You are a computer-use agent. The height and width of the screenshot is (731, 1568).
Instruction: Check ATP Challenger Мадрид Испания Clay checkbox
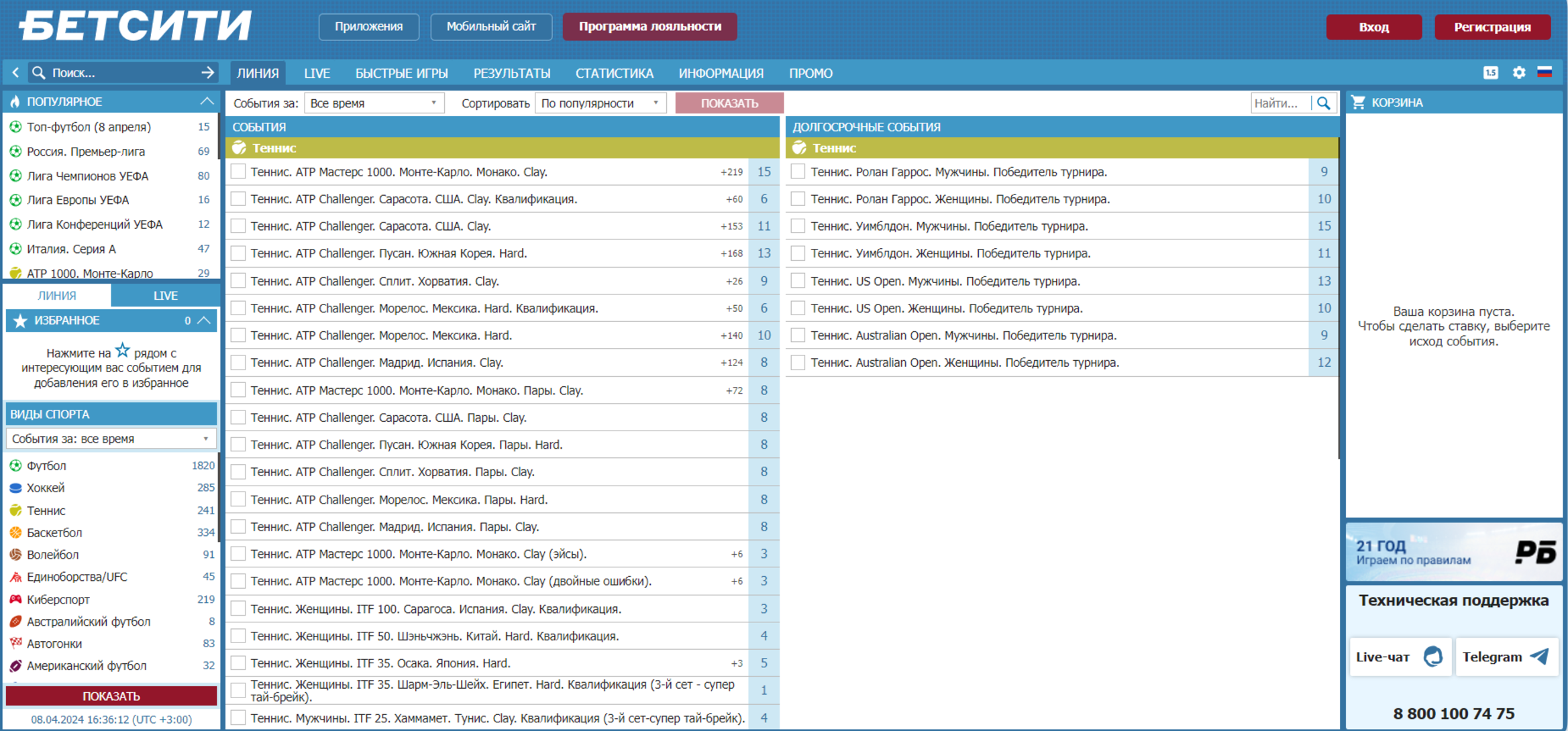tap(238, 363)
